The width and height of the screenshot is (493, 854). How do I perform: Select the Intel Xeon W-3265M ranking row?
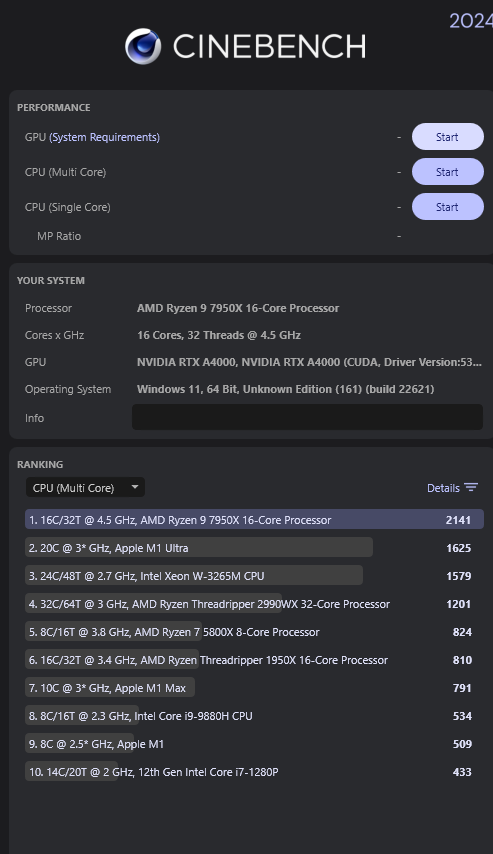tap(254, 576)
